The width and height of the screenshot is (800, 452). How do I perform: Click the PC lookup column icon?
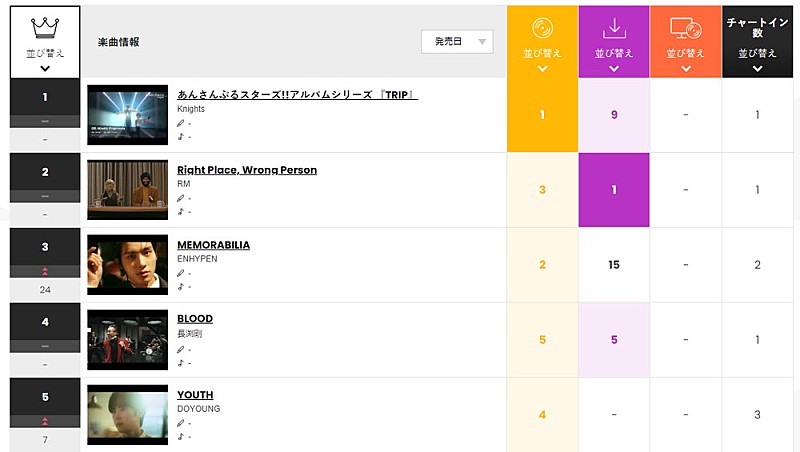pos(686,28)
